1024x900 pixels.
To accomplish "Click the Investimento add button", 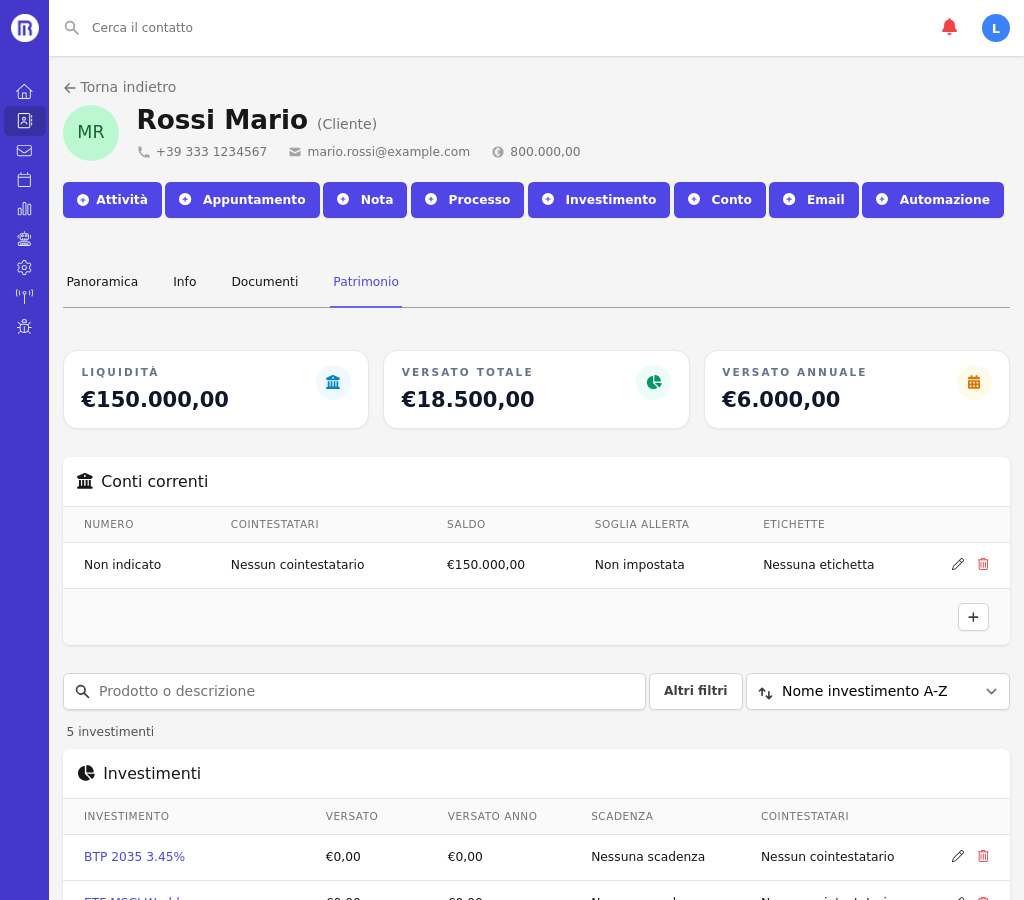I will pos(598,200).
